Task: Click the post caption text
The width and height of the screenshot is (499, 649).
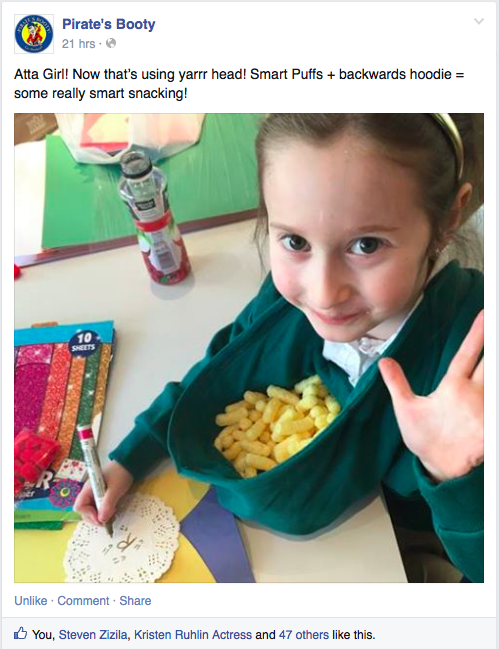Action: coord(239,84)
